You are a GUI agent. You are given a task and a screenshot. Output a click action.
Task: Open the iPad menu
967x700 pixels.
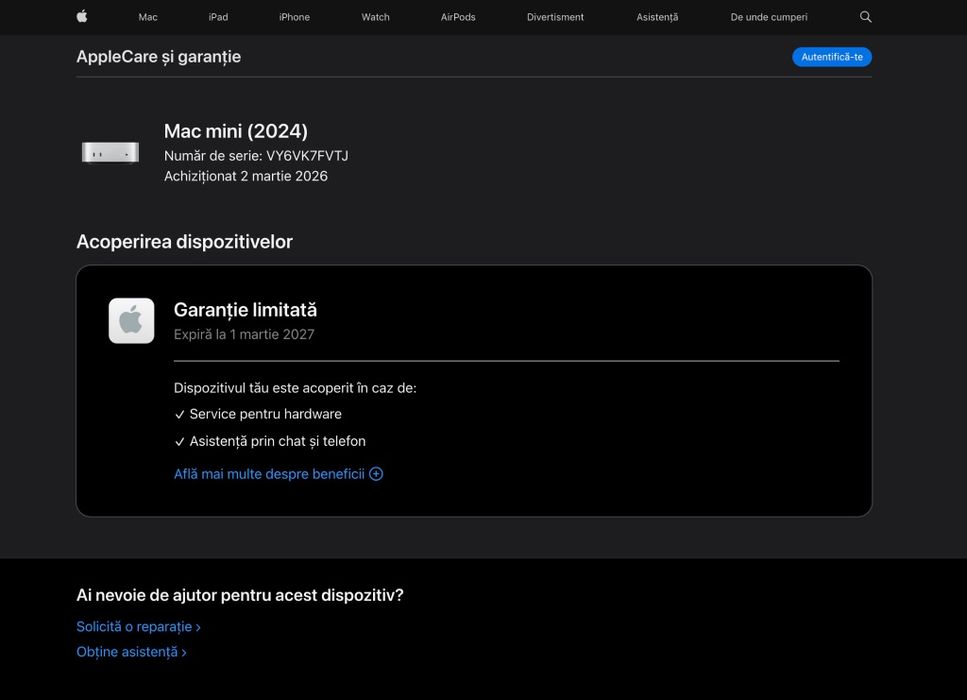(218, 17)
